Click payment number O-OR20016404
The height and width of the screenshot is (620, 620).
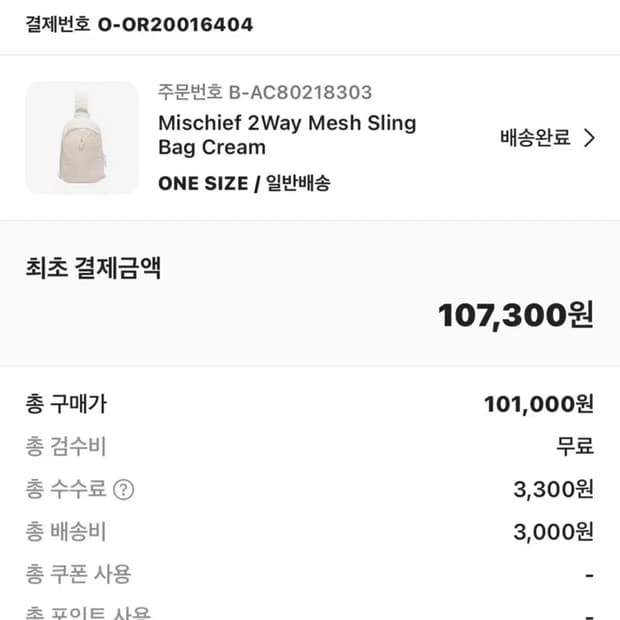pos(175,24)
